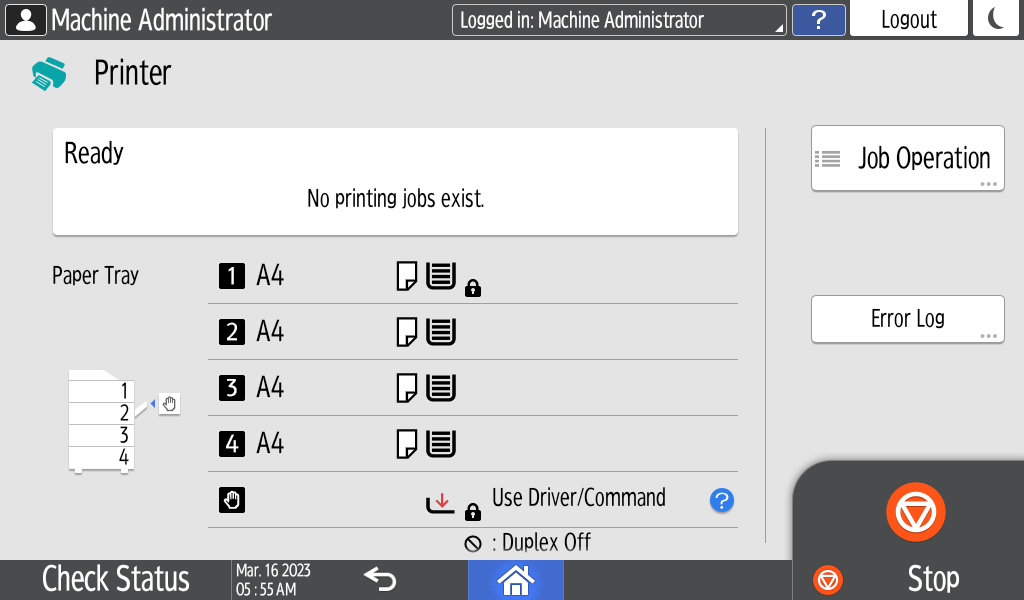Select paper tray 1 A4 row
The height and width of the screenshot is (600, 1024).
pyautogui.click(x=472, y=276)
